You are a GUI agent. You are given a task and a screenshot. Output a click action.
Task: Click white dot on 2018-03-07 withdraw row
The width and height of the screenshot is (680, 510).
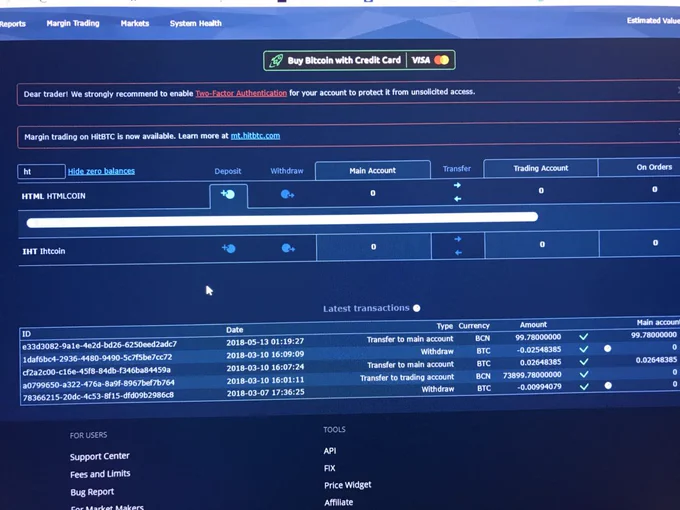[608, 385]
